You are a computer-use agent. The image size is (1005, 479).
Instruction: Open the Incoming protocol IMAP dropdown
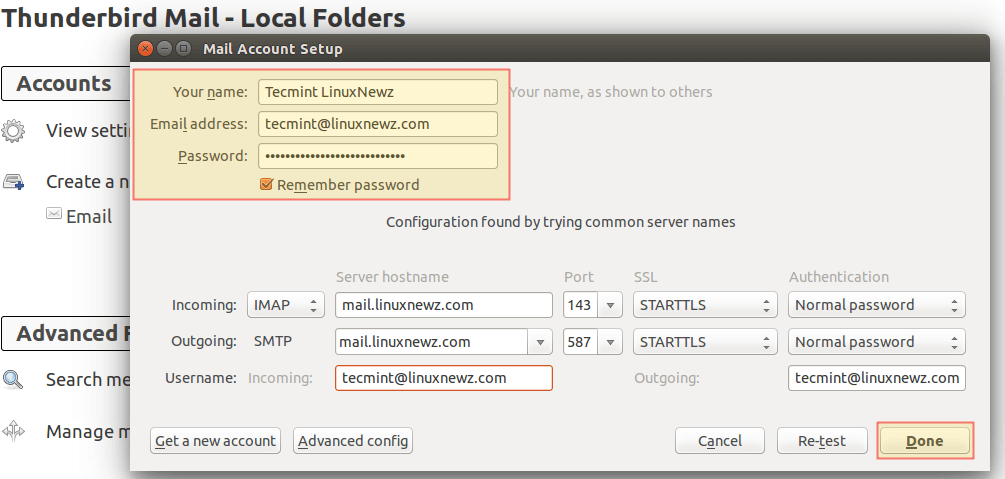[286, 305]
